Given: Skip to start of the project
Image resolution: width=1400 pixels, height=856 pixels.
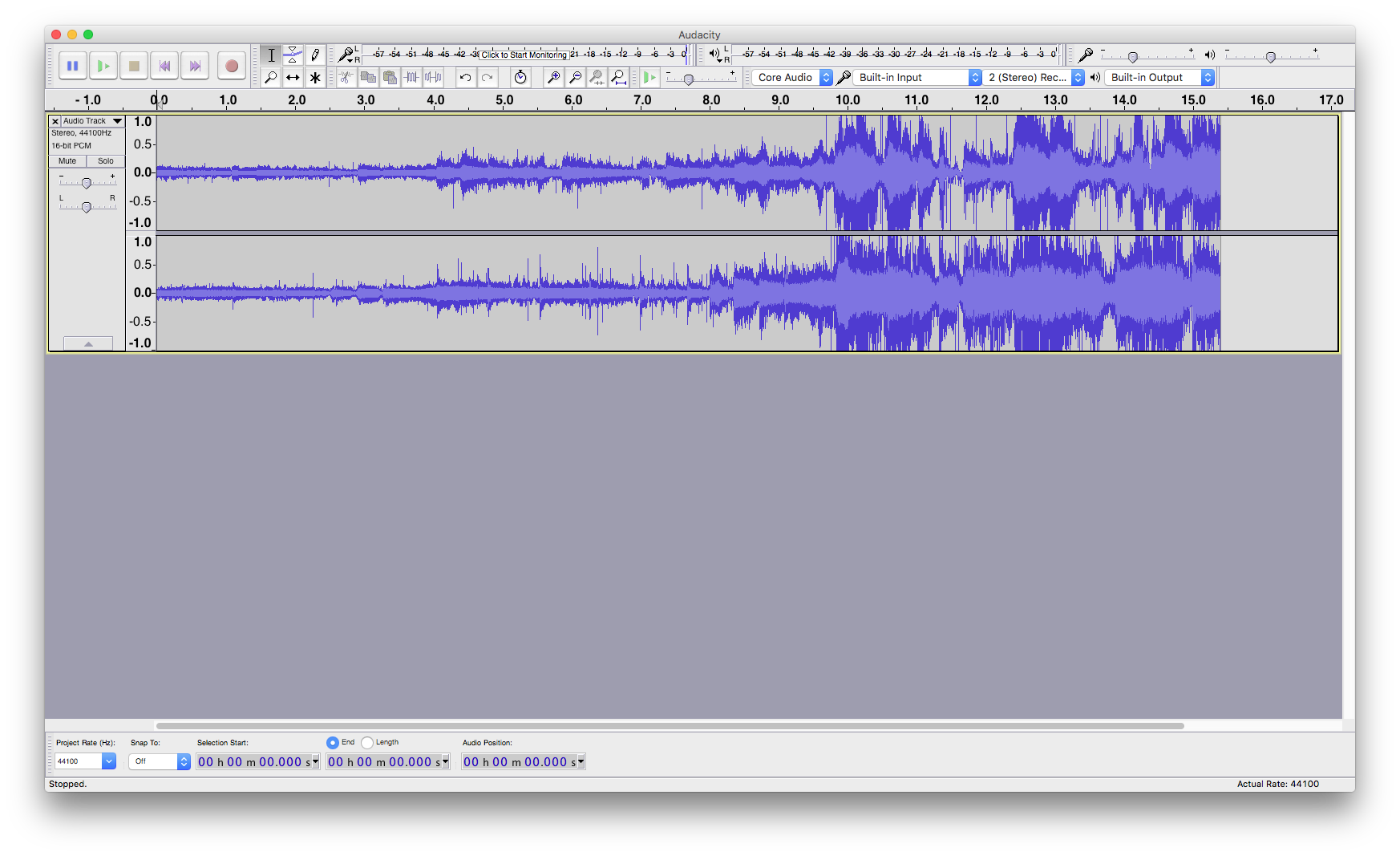Looking at the screenshot, I should (x=164, y=66).
